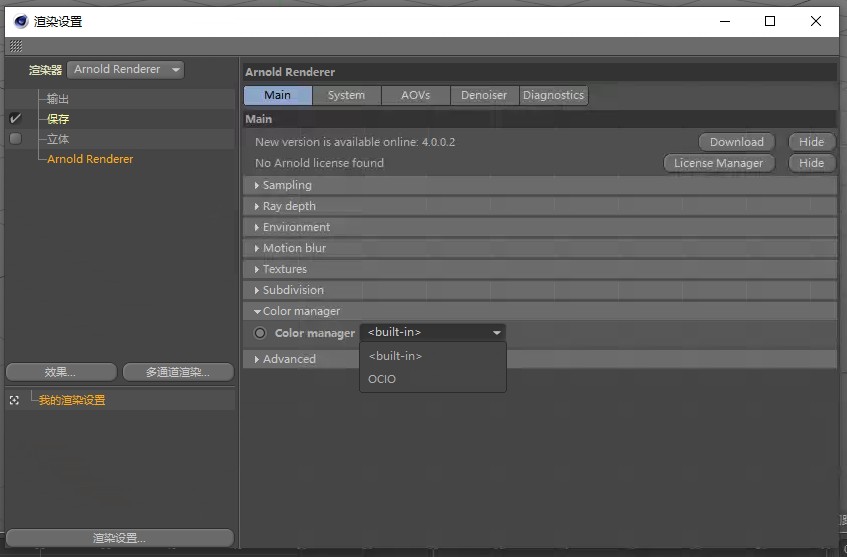The height and width of the screenshot is (557, 847).
Task: Choose <built-in> from the dropdown list
Action: coord(433,356)
